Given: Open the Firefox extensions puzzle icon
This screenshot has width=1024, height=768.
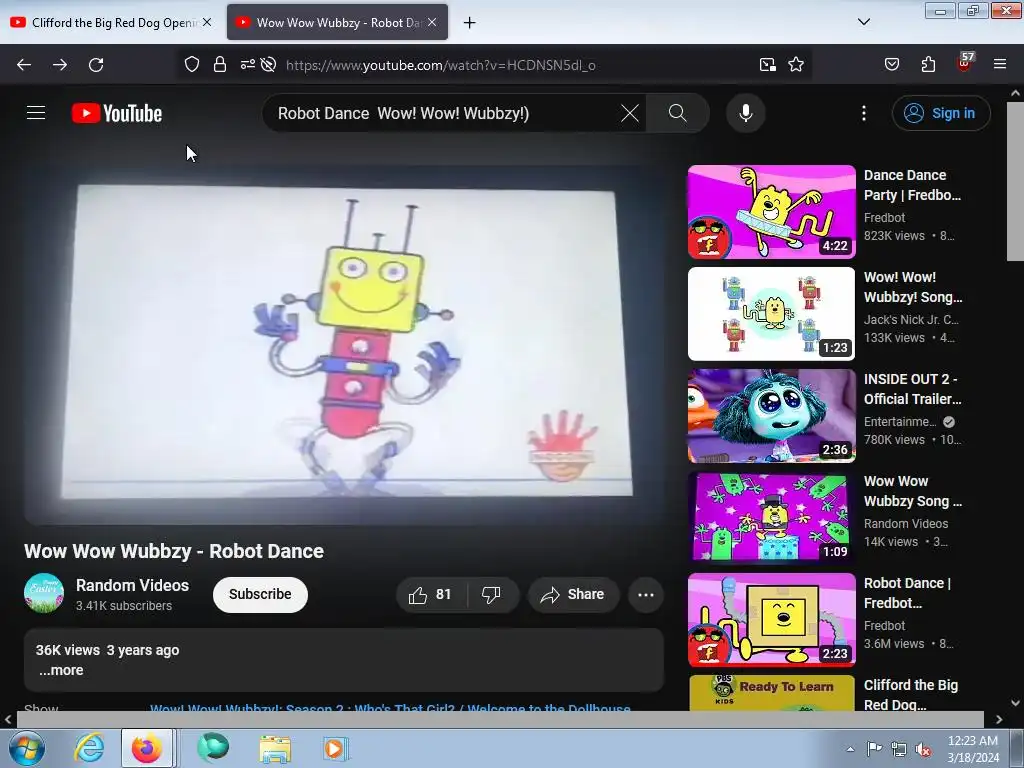Looking at the screenshot, I should [x=928, y=65].
